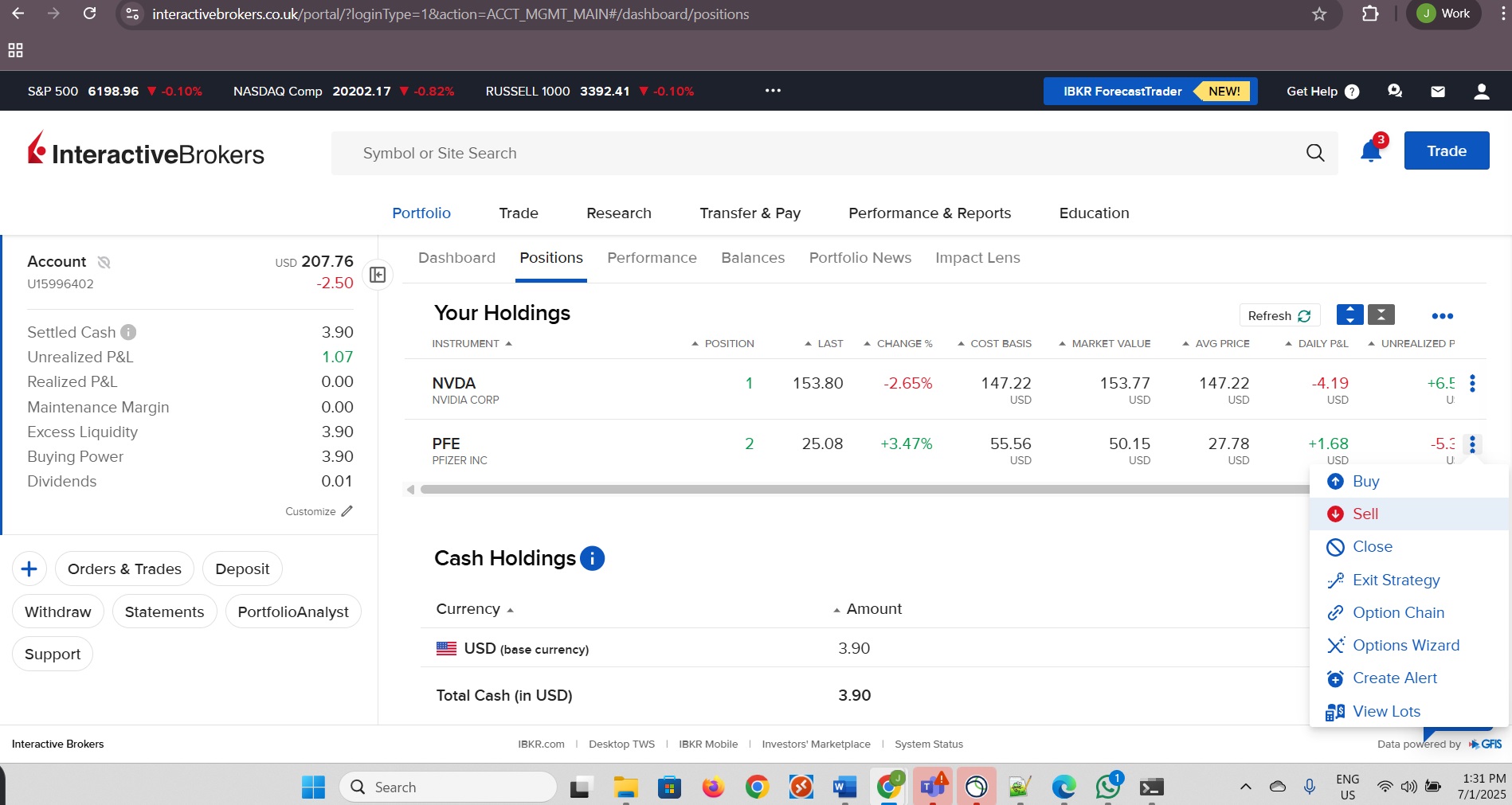Click Cash Holdings info icon
This screenshot has width=1512, height=805.
point(592,558)
